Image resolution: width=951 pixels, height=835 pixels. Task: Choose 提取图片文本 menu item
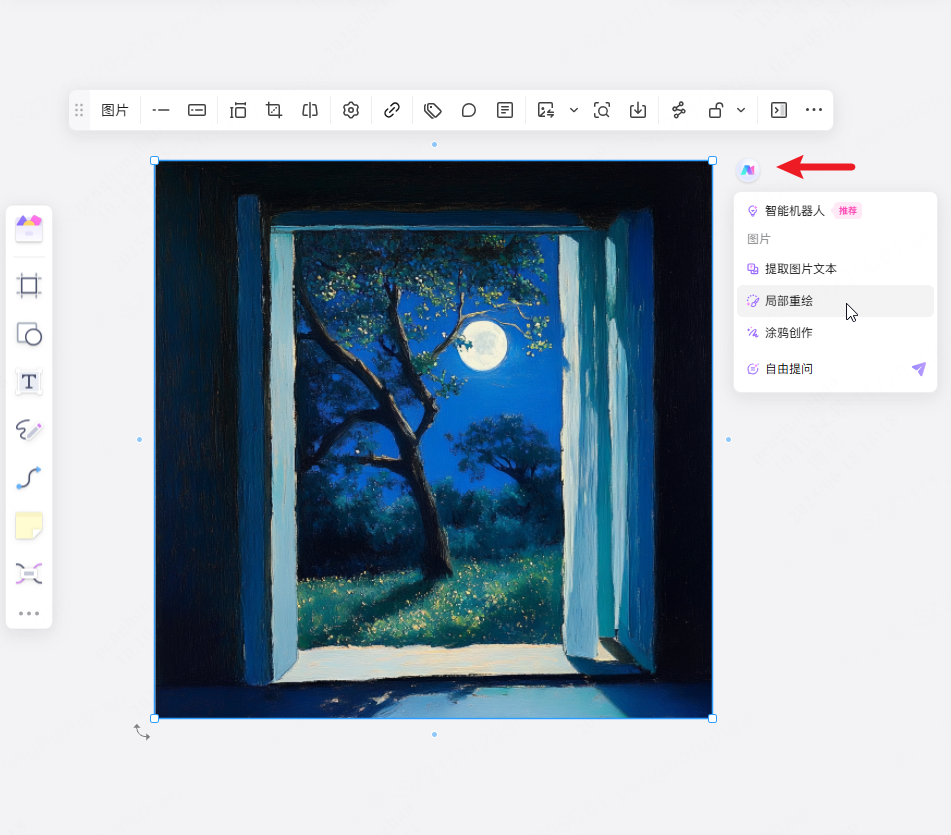835,269
